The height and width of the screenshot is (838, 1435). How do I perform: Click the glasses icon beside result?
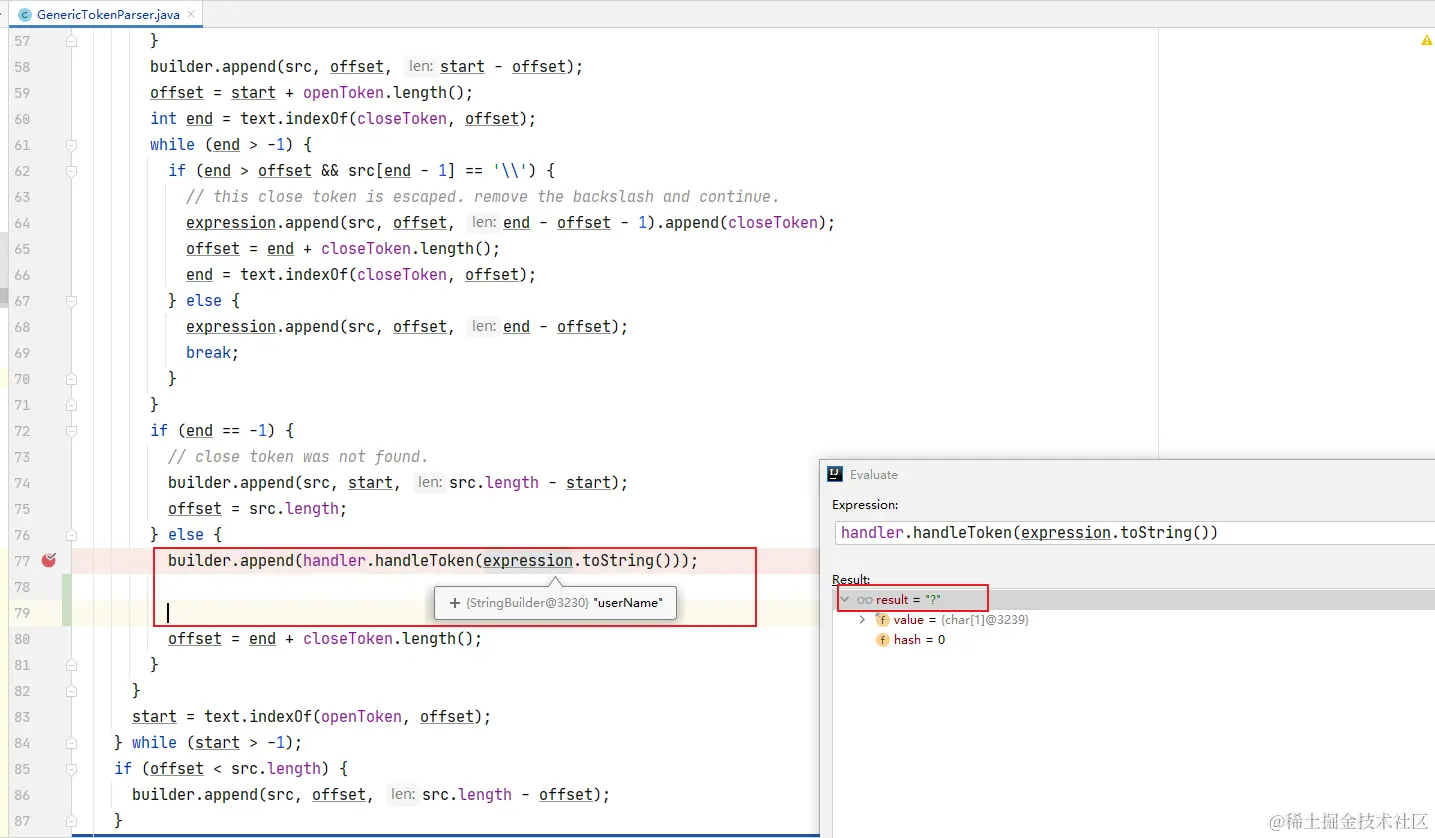point(865,600)
